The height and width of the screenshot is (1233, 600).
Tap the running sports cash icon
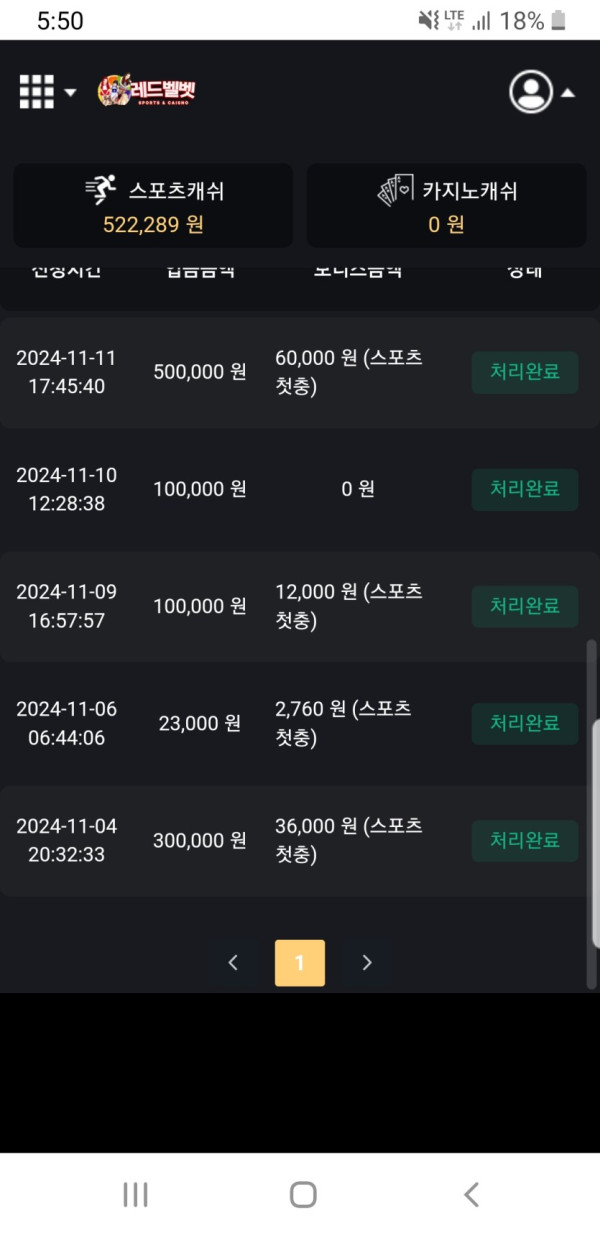[x=101, y=190]
